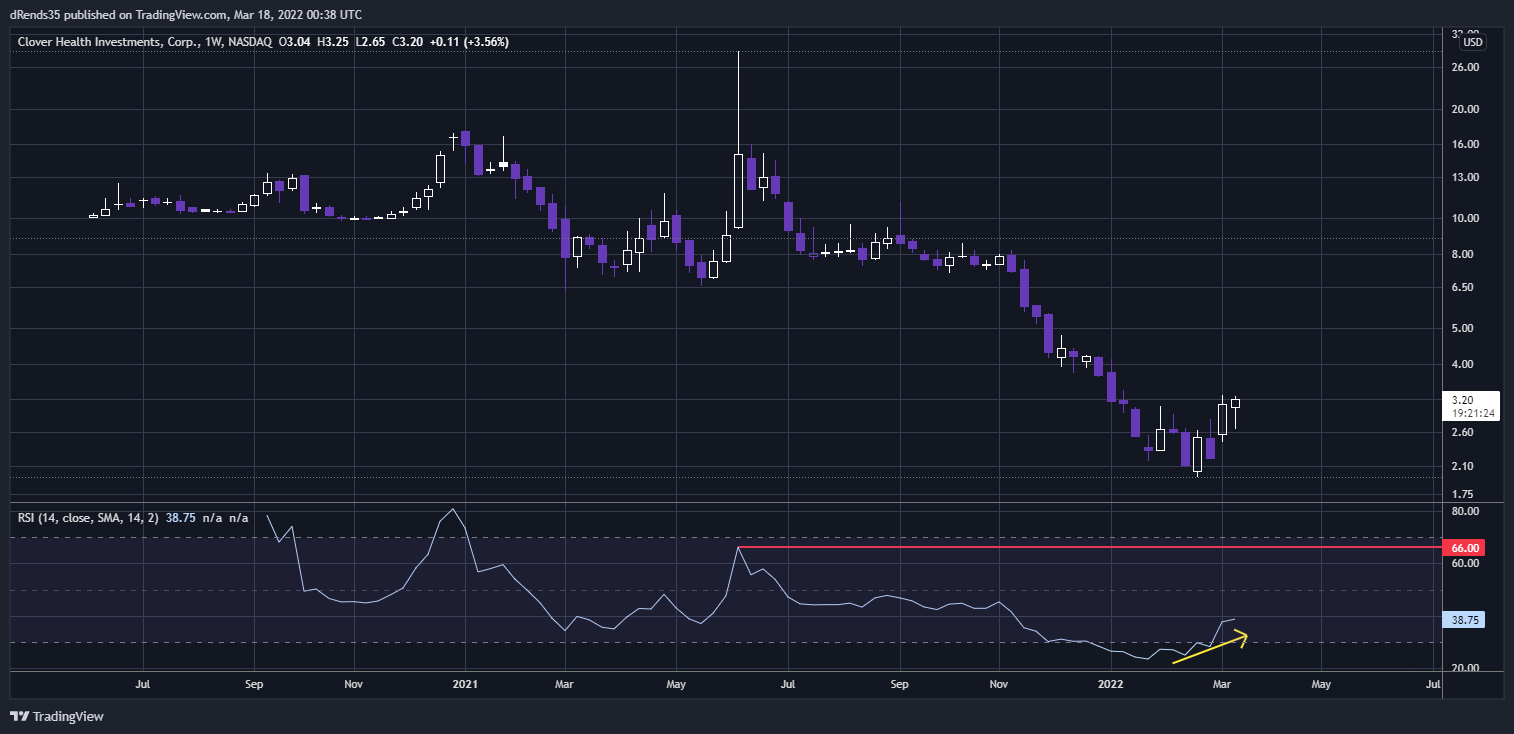Click the 16.00 price axis label

(x=1466, y=144)
